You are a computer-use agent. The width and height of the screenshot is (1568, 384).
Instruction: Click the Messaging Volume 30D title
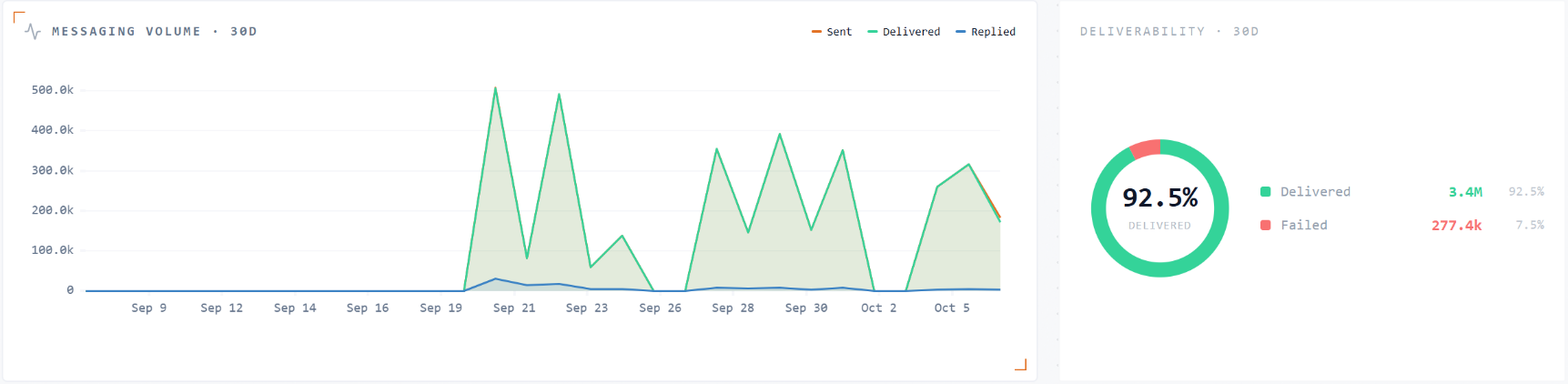tap(155, 32)
